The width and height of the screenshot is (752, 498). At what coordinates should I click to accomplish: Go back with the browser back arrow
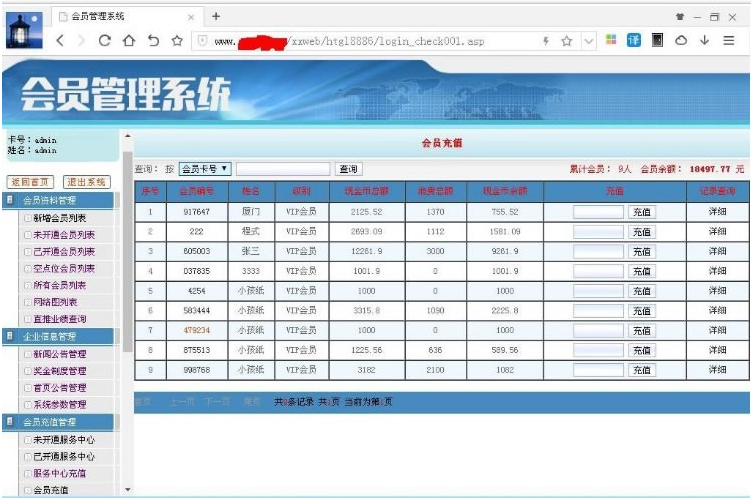(60, 41)
